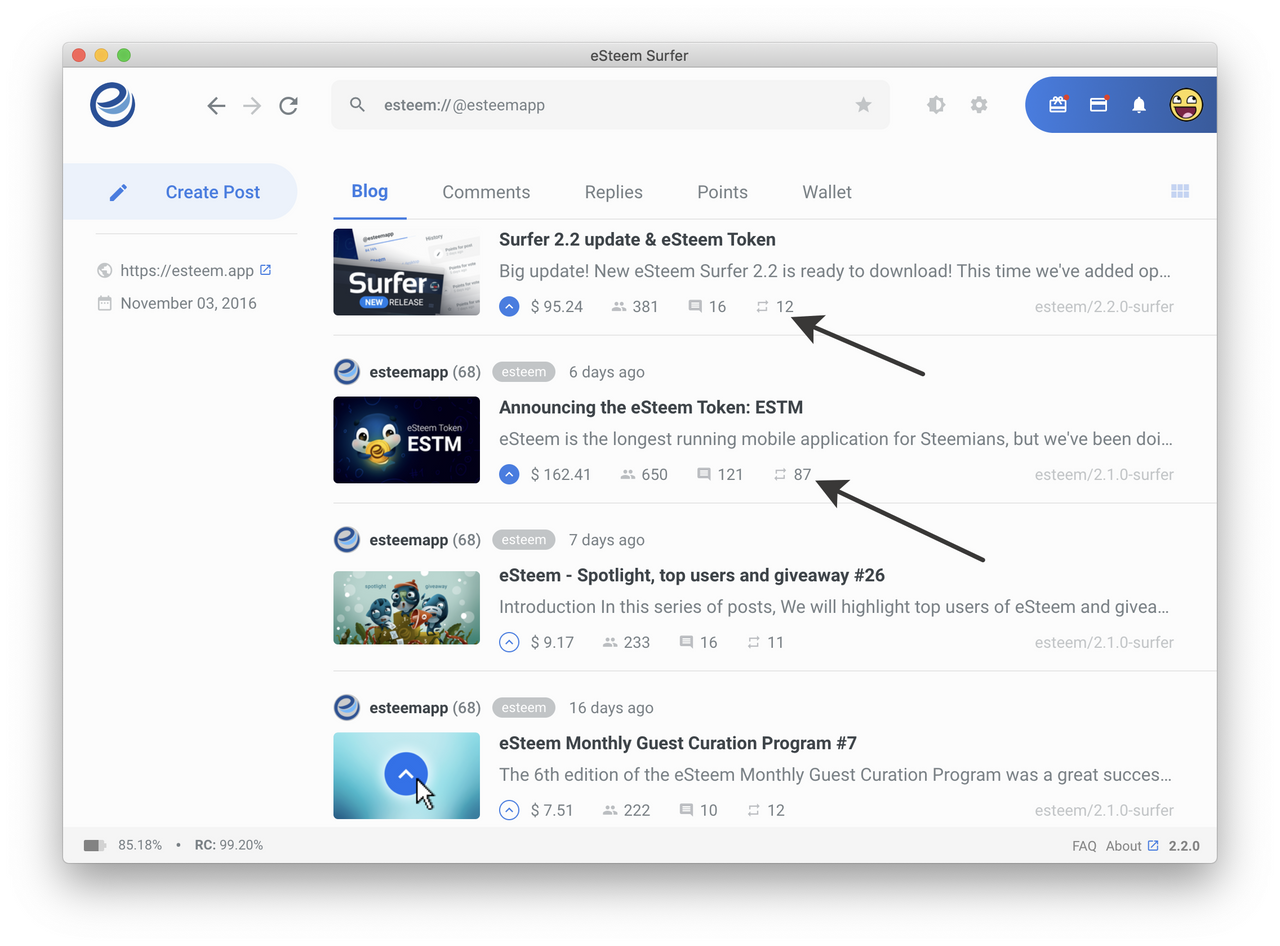Click the Create Post button

click(x=180, y=192)
